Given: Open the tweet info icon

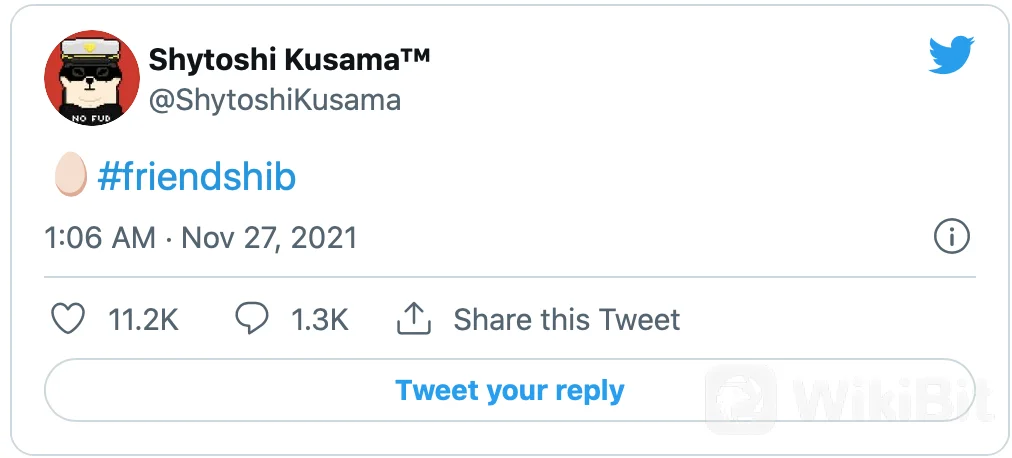Looking at the screenshot, I should click(951, 237).
